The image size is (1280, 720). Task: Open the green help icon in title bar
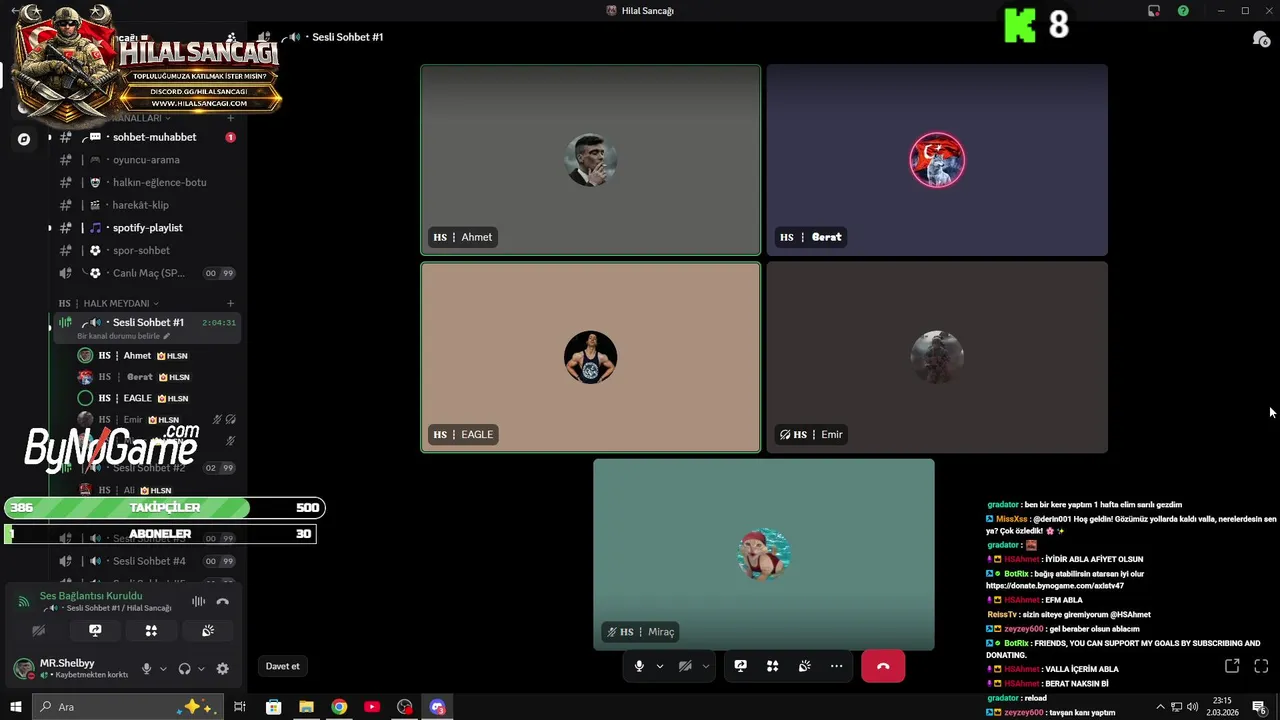point(1183,11)
